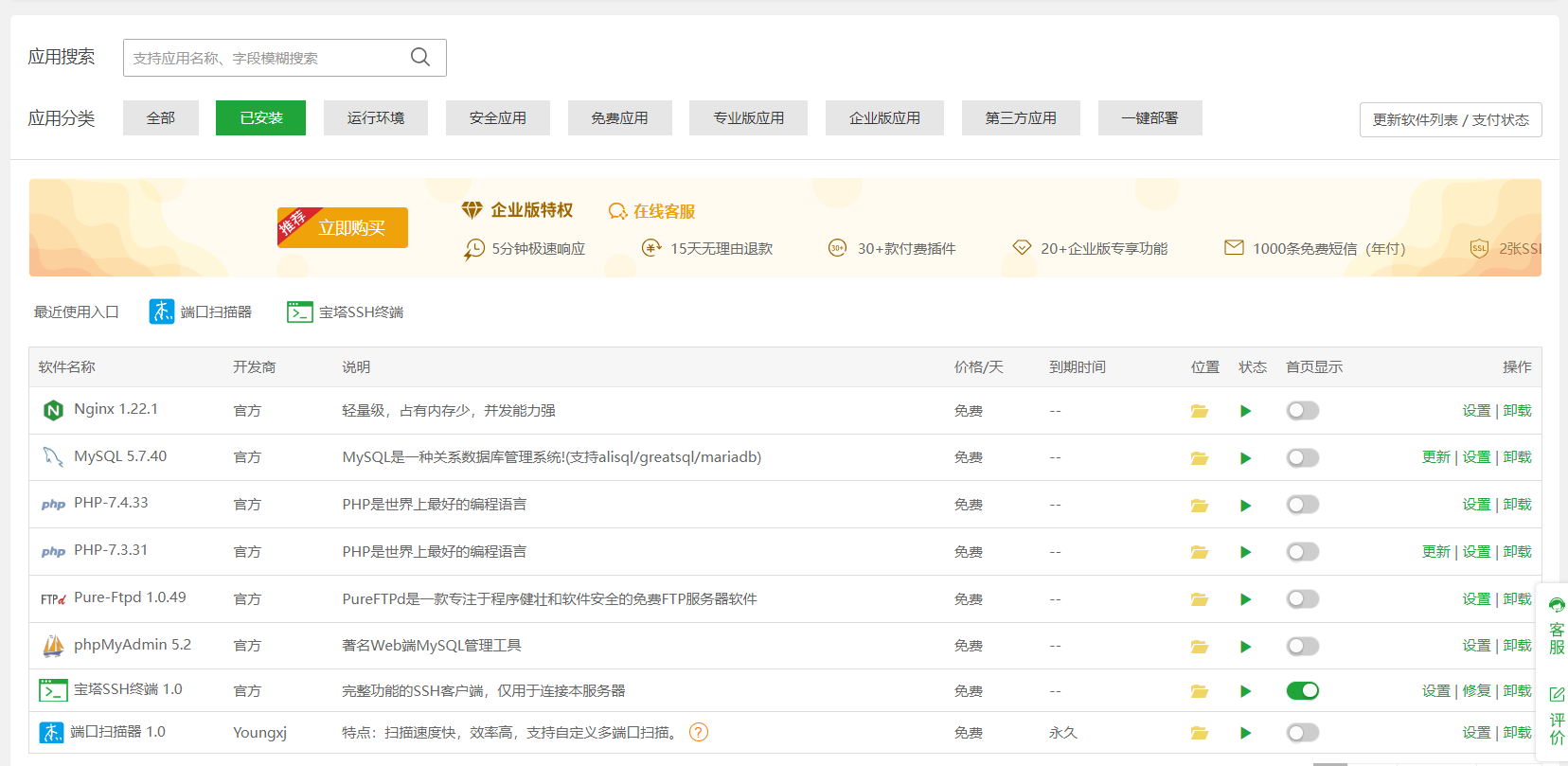Click 卸载 for PHP-7.4.33

point(1517,505)
